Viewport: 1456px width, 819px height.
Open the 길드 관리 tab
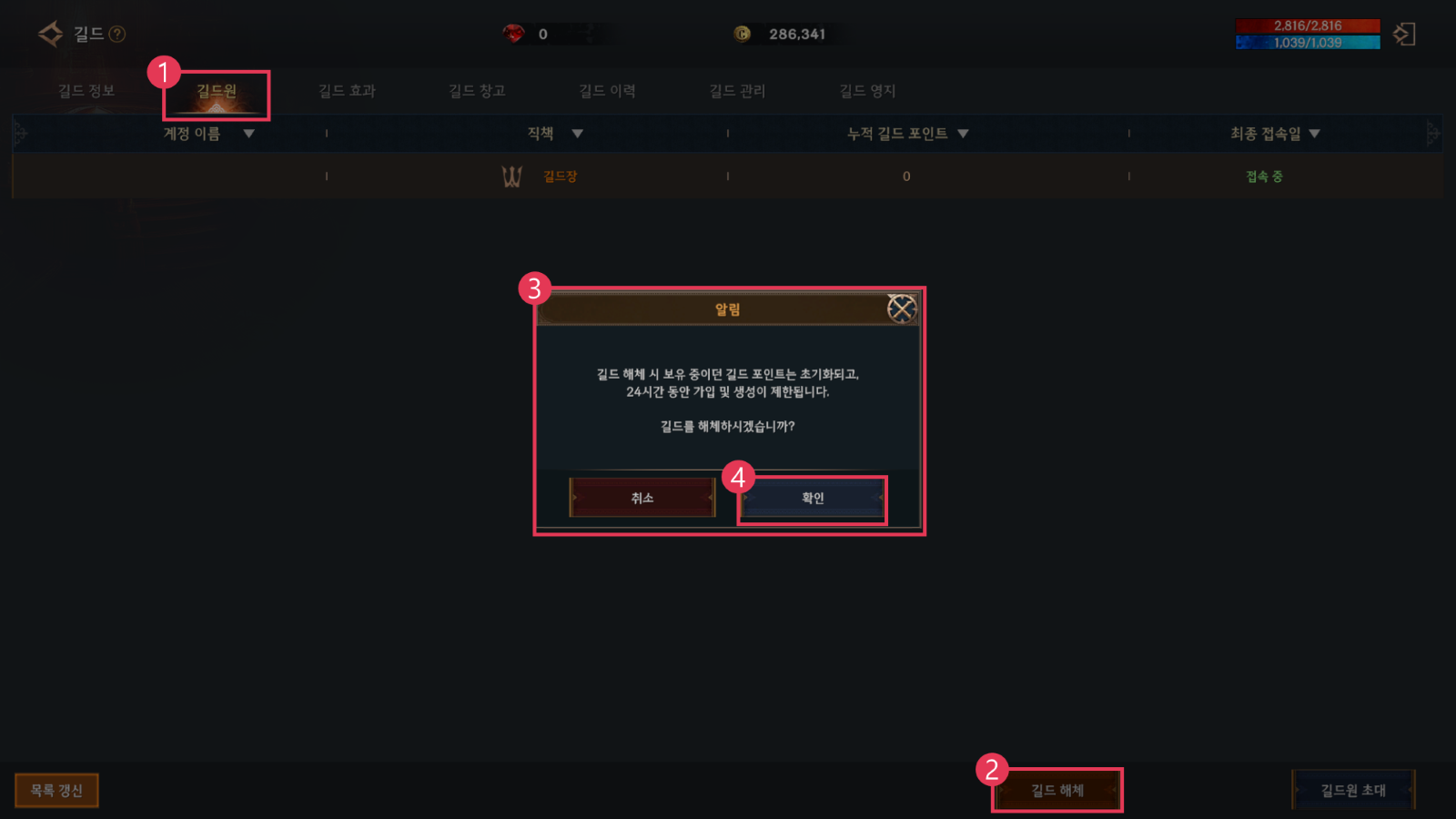(x=737, y=91)
